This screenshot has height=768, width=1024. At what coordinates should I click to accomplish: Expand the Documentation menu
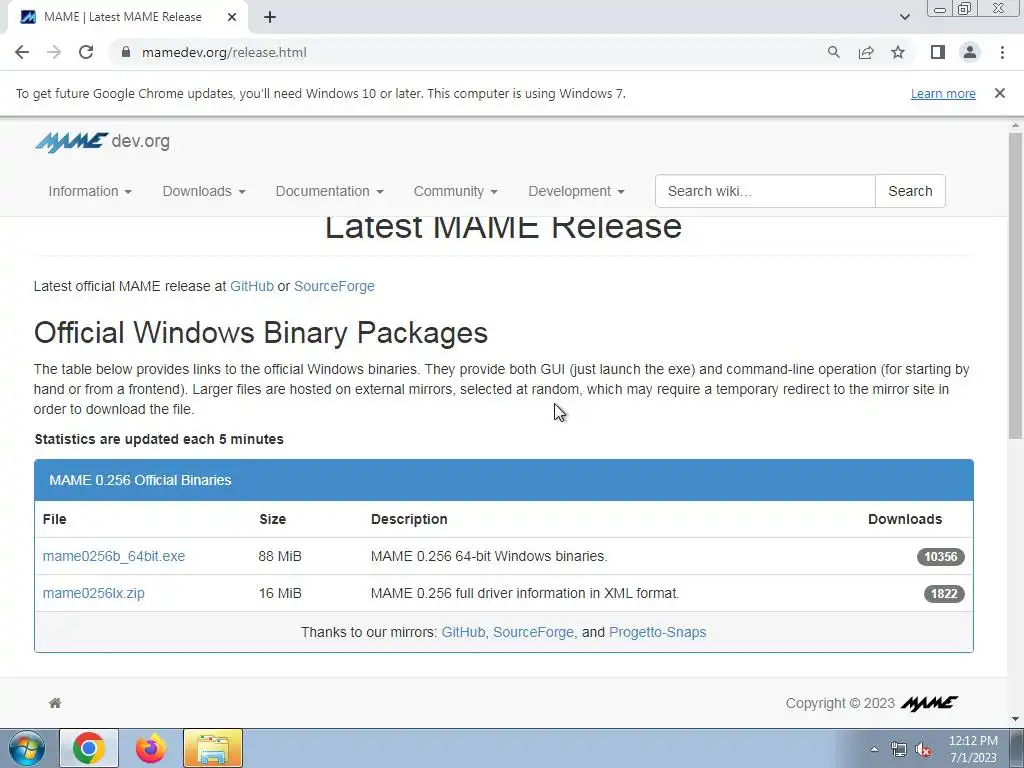point(329,191)
